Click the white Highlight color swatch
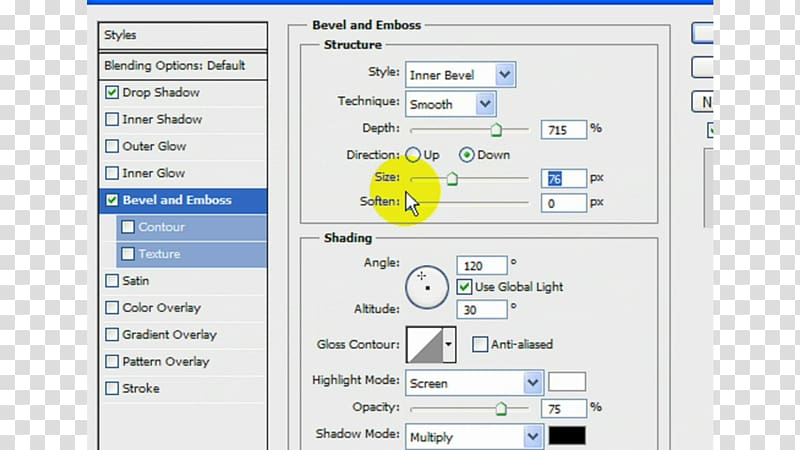The image size is (800, 450). click(x=567, y=382)
